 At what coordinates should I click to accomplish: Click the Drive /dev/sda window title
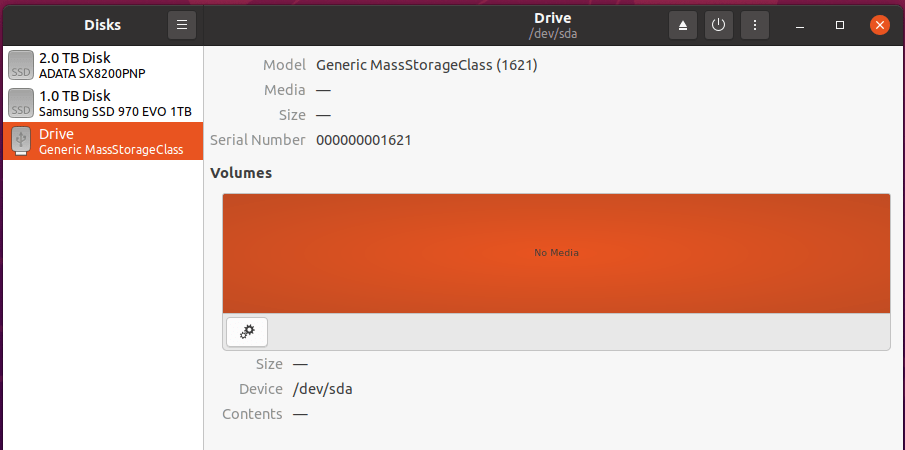point(553,25)
